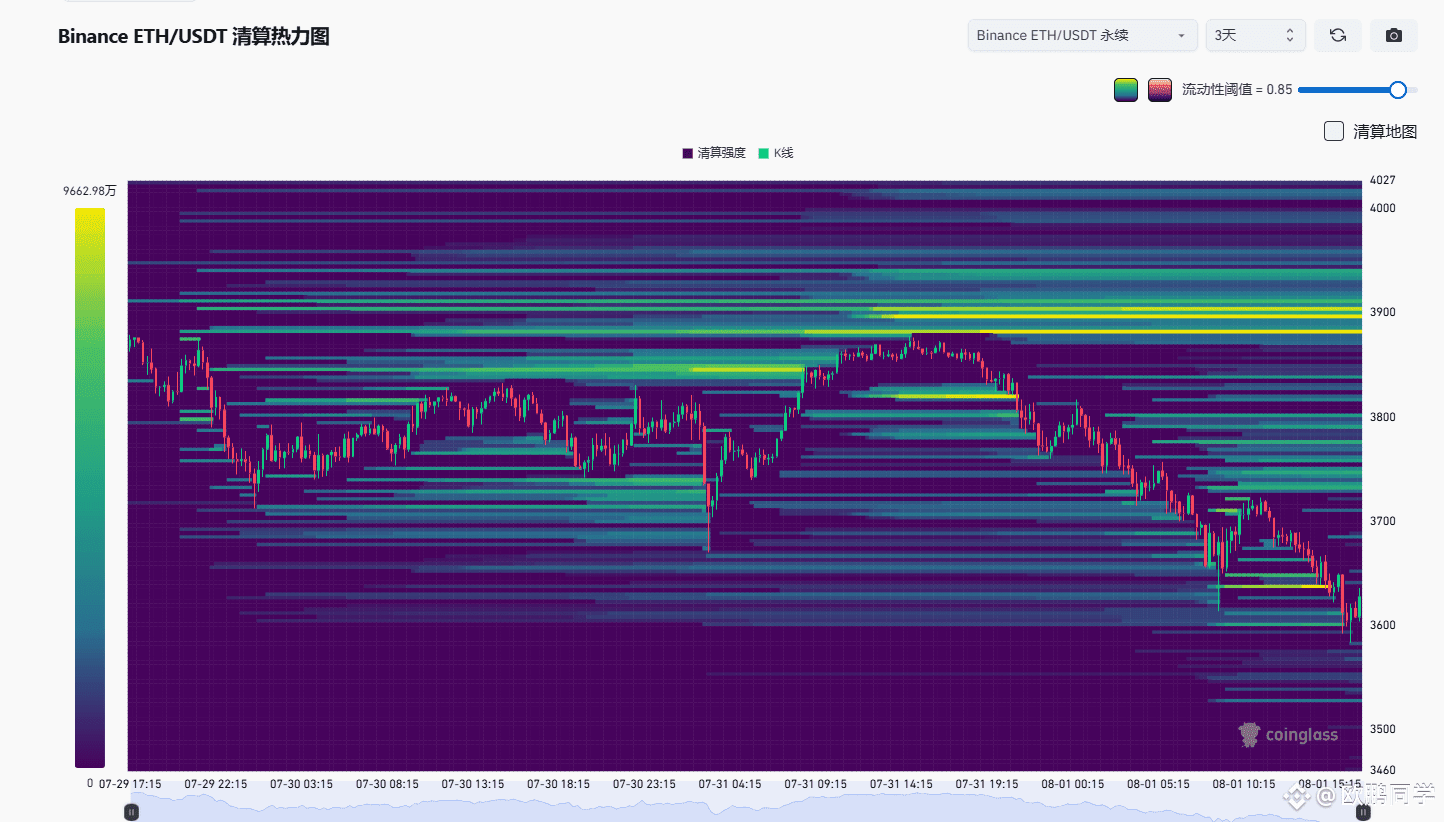Open the Binance ETH/USDT 永续 pair dropdown

[x=1083, y=35]
